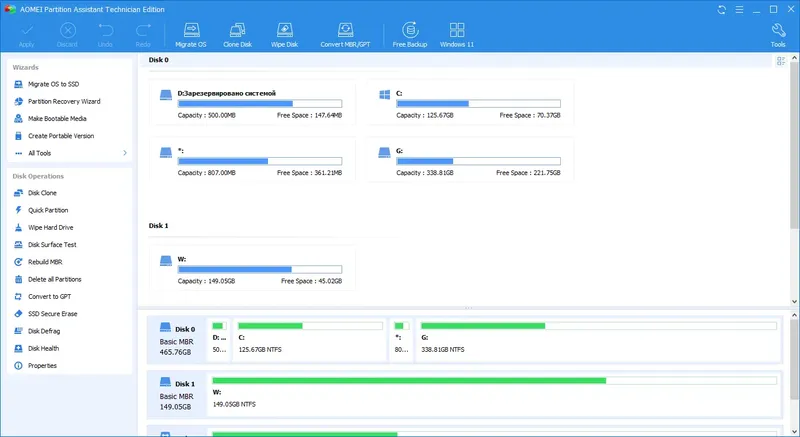The height and width of the screenshot is (437, 800).
Task: Open the Tools wrench menu
Action: 778,35
